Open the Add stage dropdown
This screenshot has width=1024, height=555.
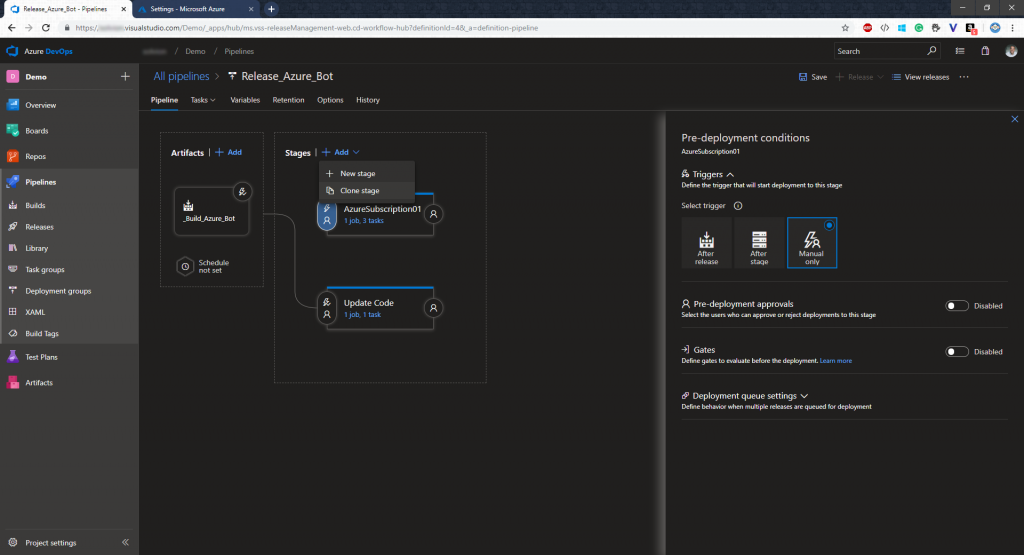click(x=340, y=152)
